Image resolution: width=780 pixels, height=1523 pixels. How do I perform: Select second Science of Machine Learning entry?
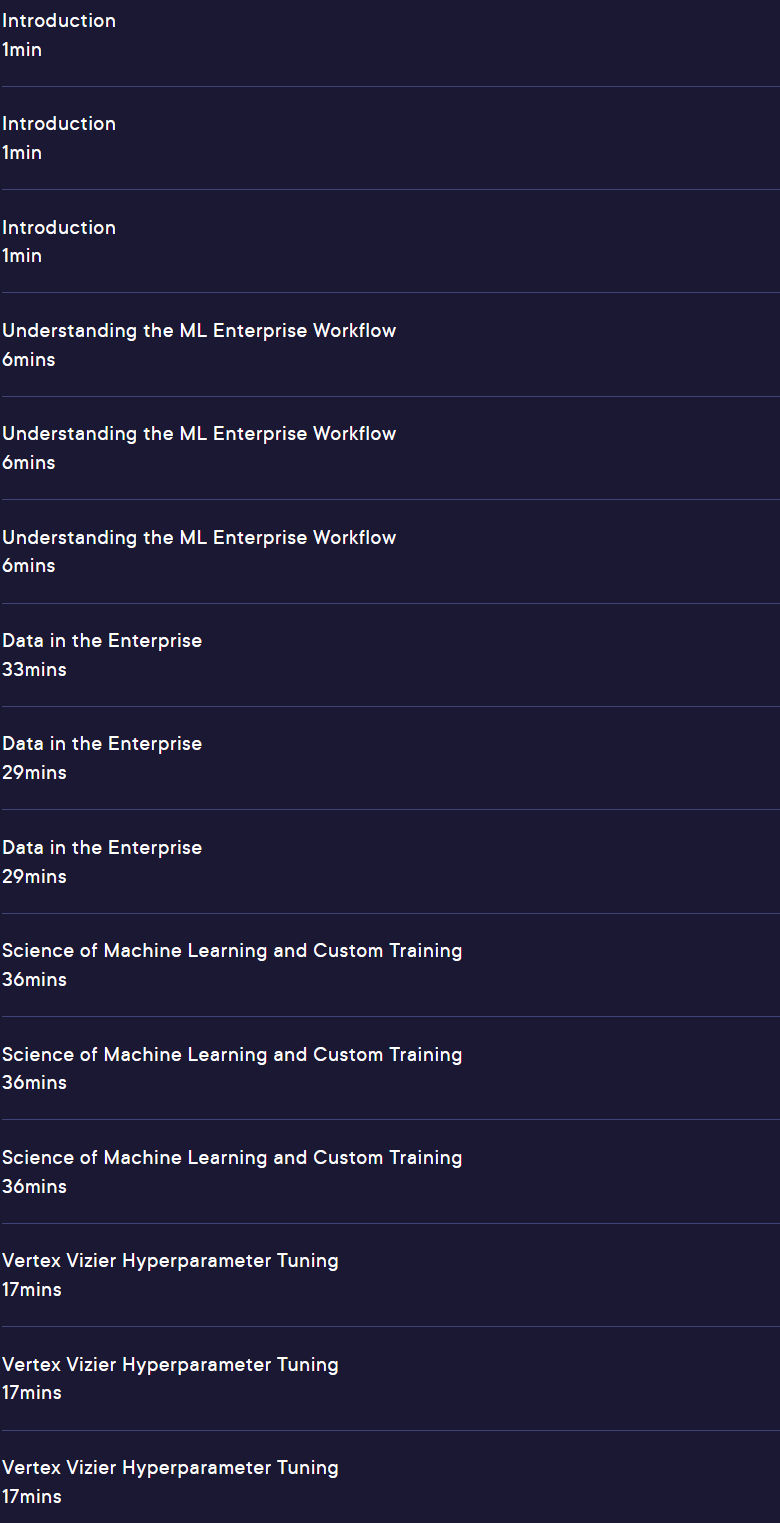[232, 1055]
